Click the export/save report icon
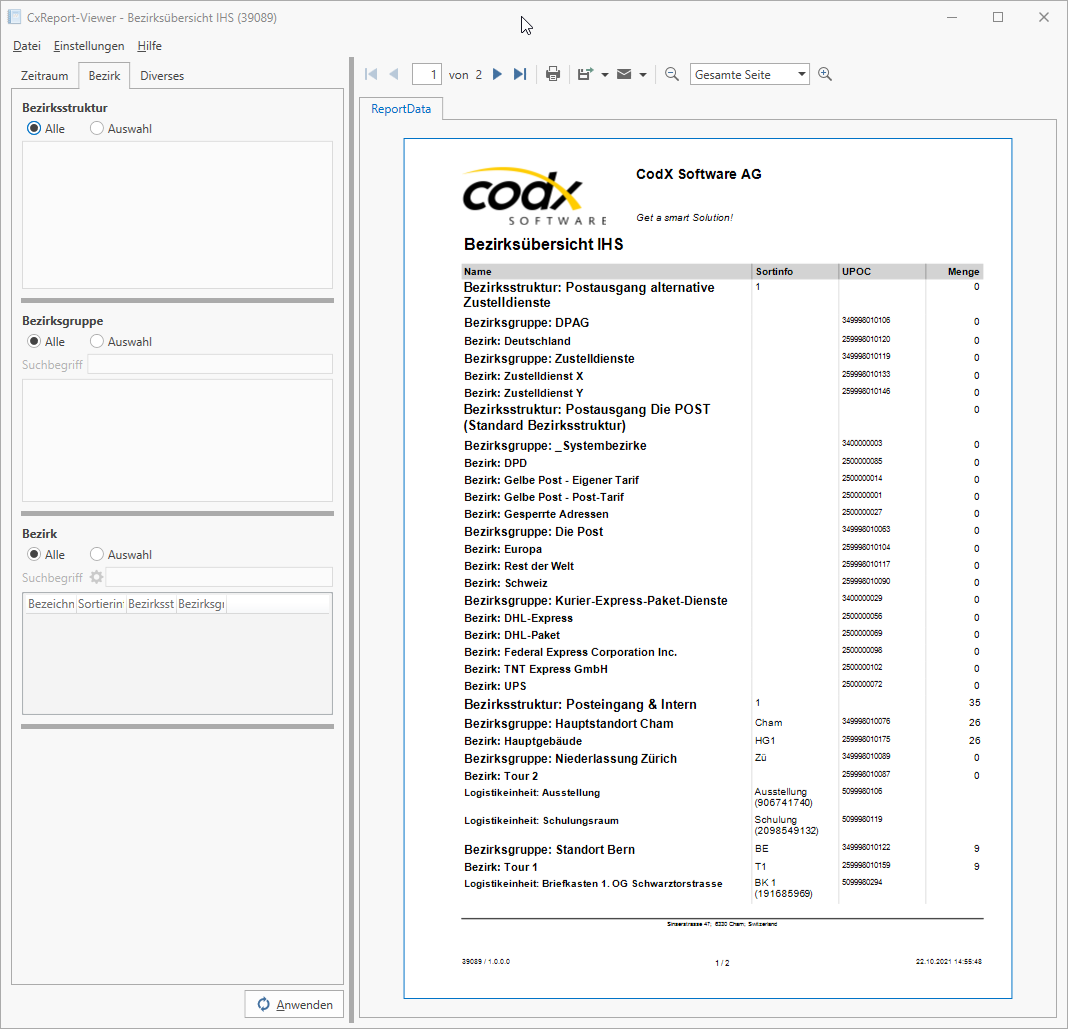This screenshot has width=1068, height=1029. click(x=586, y=74)
